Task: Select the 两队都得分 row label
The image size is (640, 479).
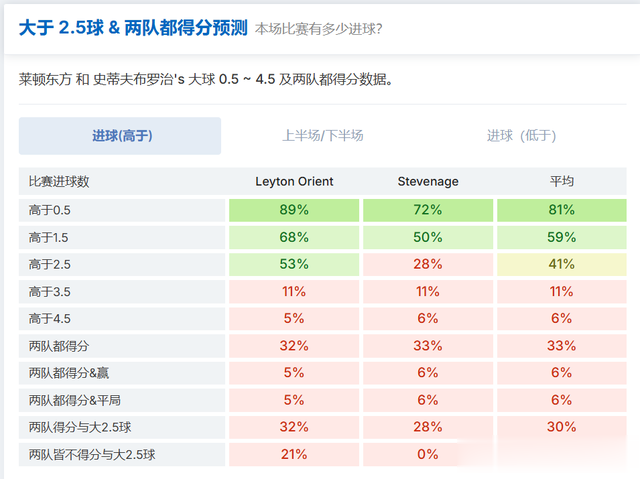Action: point(59,345)
